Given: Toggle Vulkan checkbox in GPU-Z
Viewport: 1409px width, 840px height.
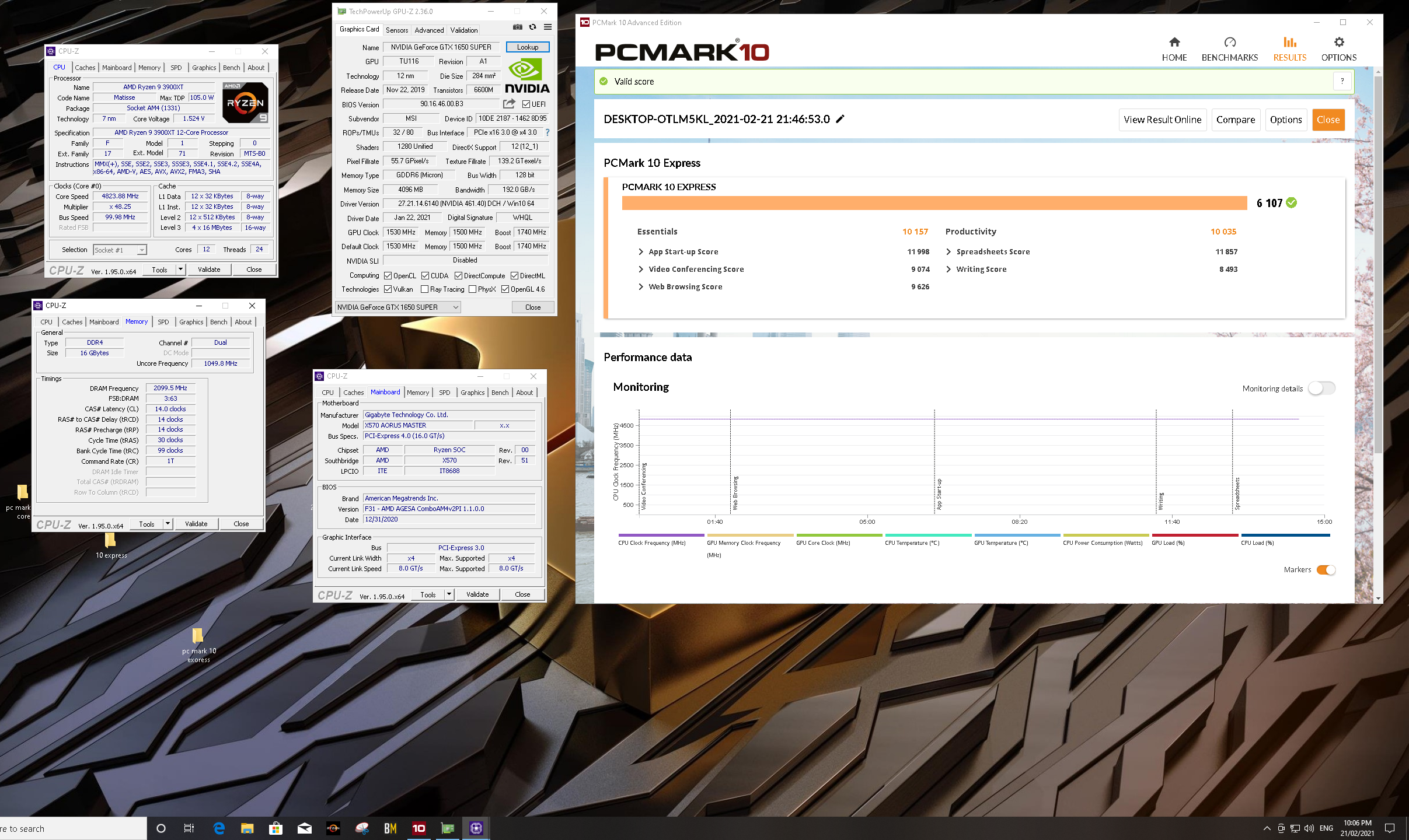Looking at the screenshot, I should point(388,289).
